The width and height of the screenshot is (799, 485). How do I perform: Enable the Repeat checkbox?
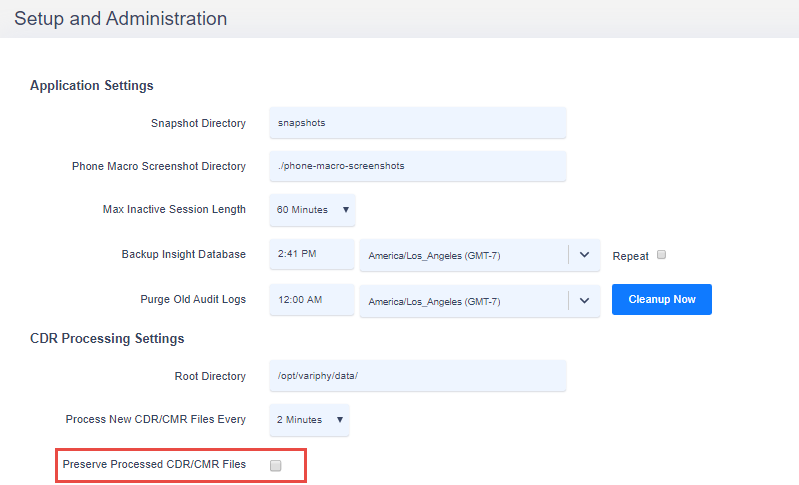point(661,254)
